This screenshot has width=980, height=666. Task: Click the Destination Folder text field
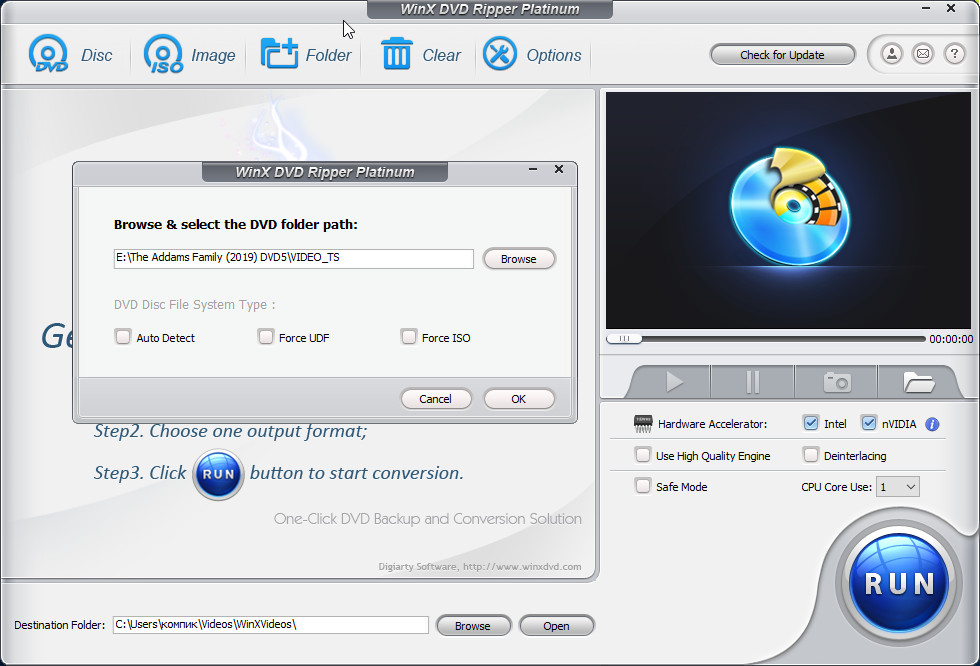click(x=271, y=625)
